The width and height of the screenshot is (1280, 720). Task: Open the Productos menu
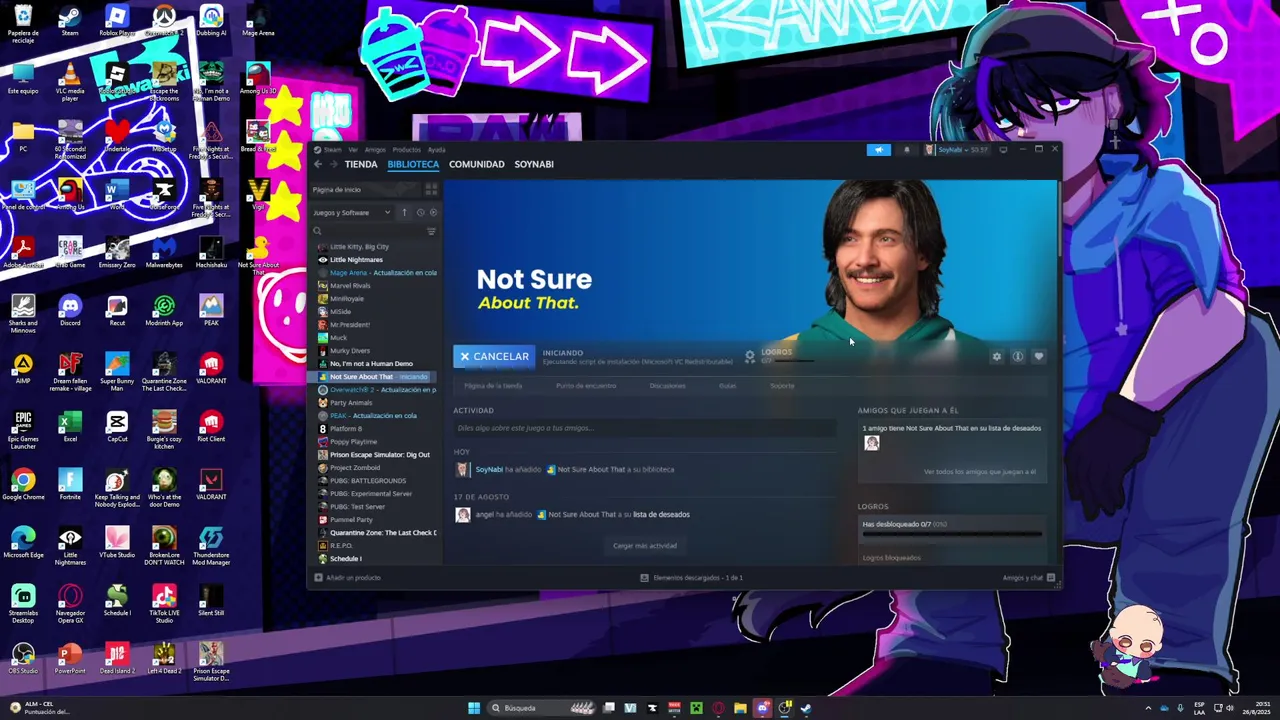(x=406, y=150)
